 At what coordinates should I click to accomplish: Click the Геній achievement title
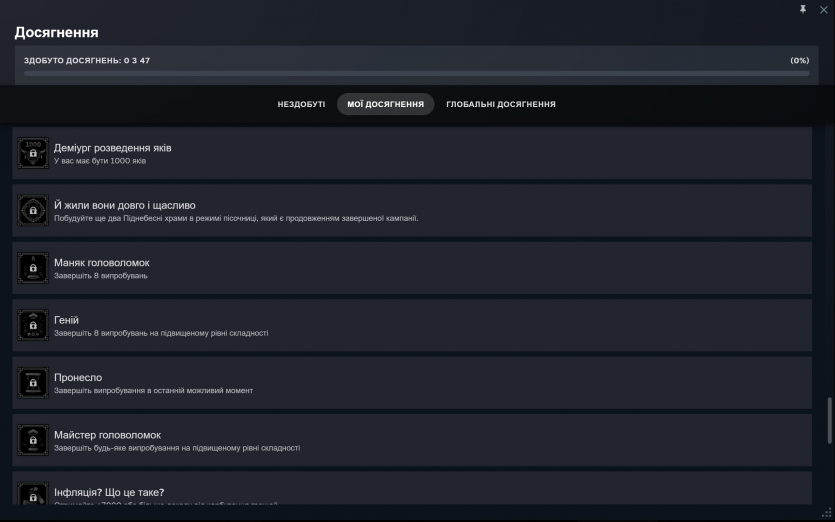66,320
